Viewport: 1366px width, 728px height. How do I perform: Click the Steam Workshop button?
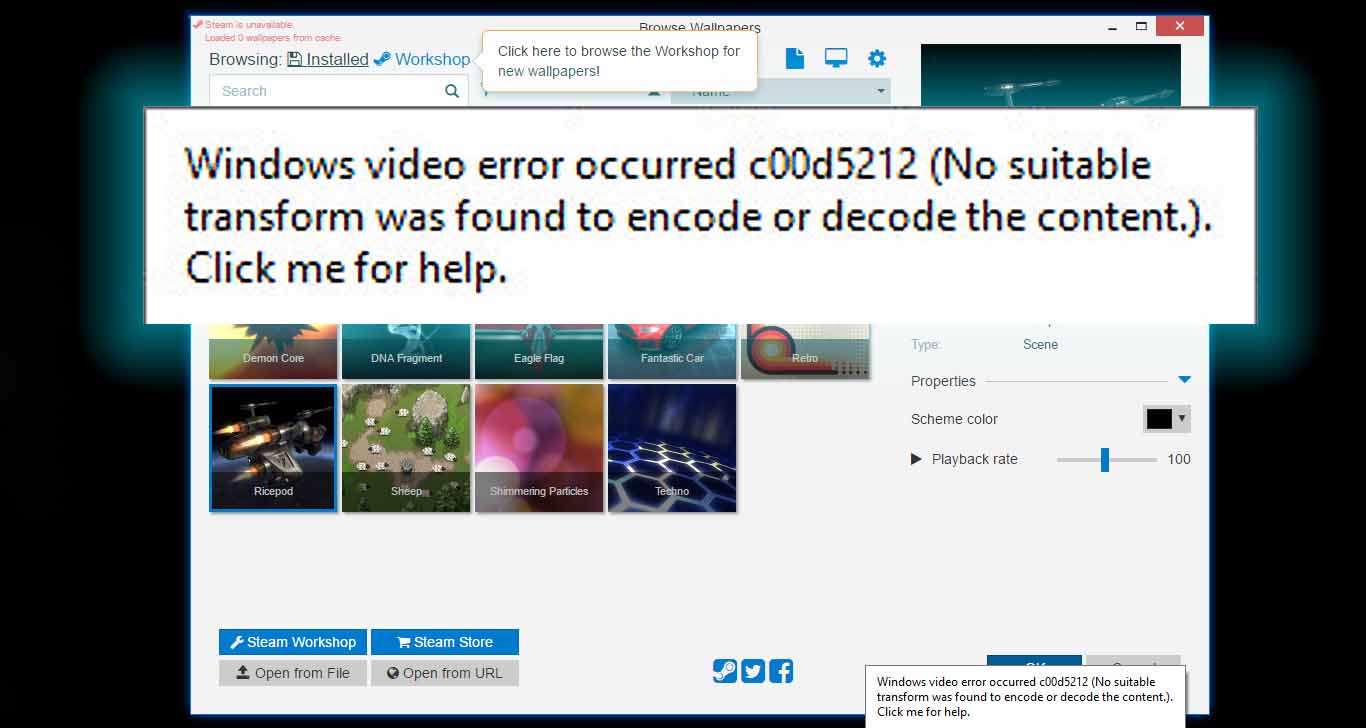click(x=293, y=642)
